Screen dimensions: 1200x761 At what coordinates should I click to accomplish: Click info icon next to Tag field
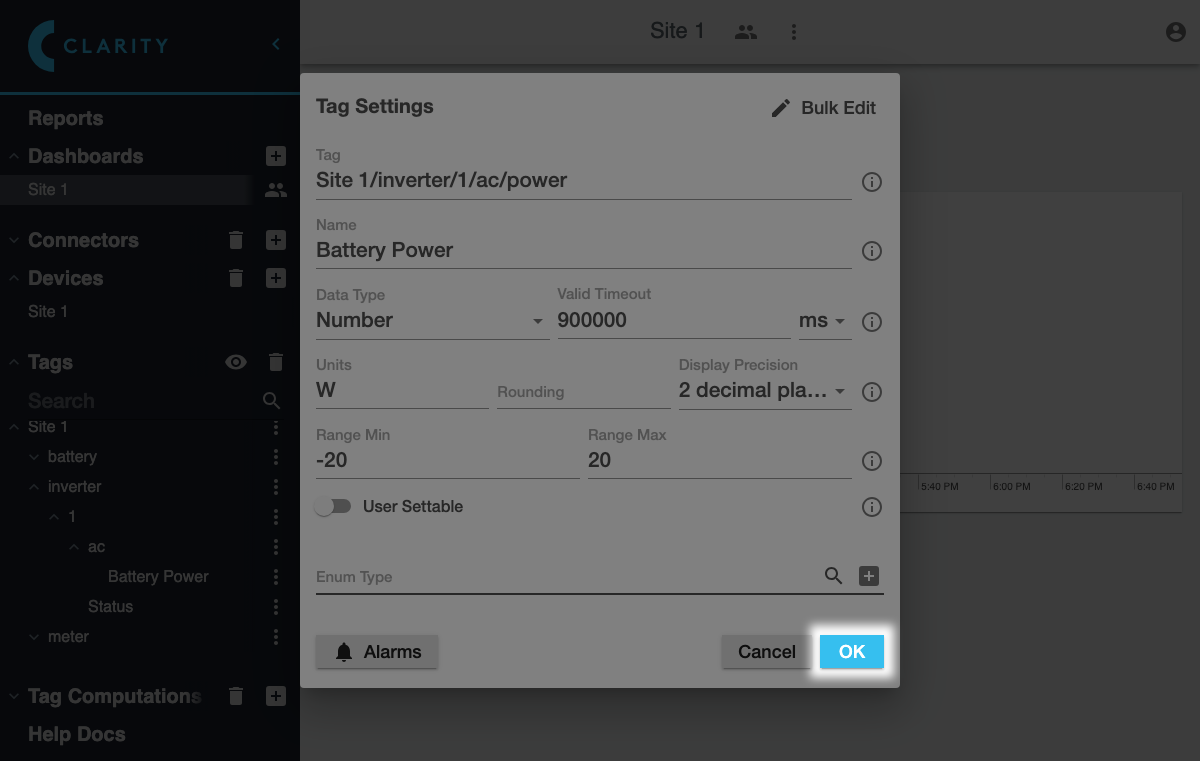click(x=871, y=182)
